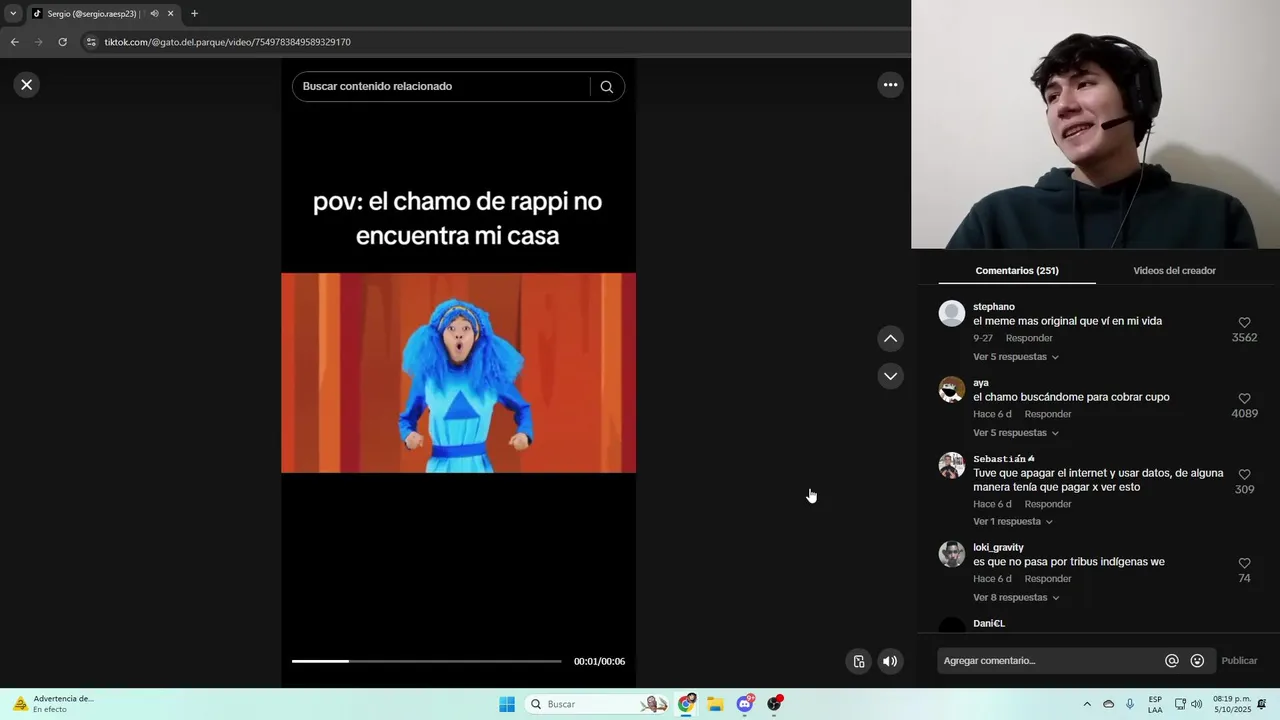
Task: Reply to stephano's comment via Responder
Action: pos(1029,338)
